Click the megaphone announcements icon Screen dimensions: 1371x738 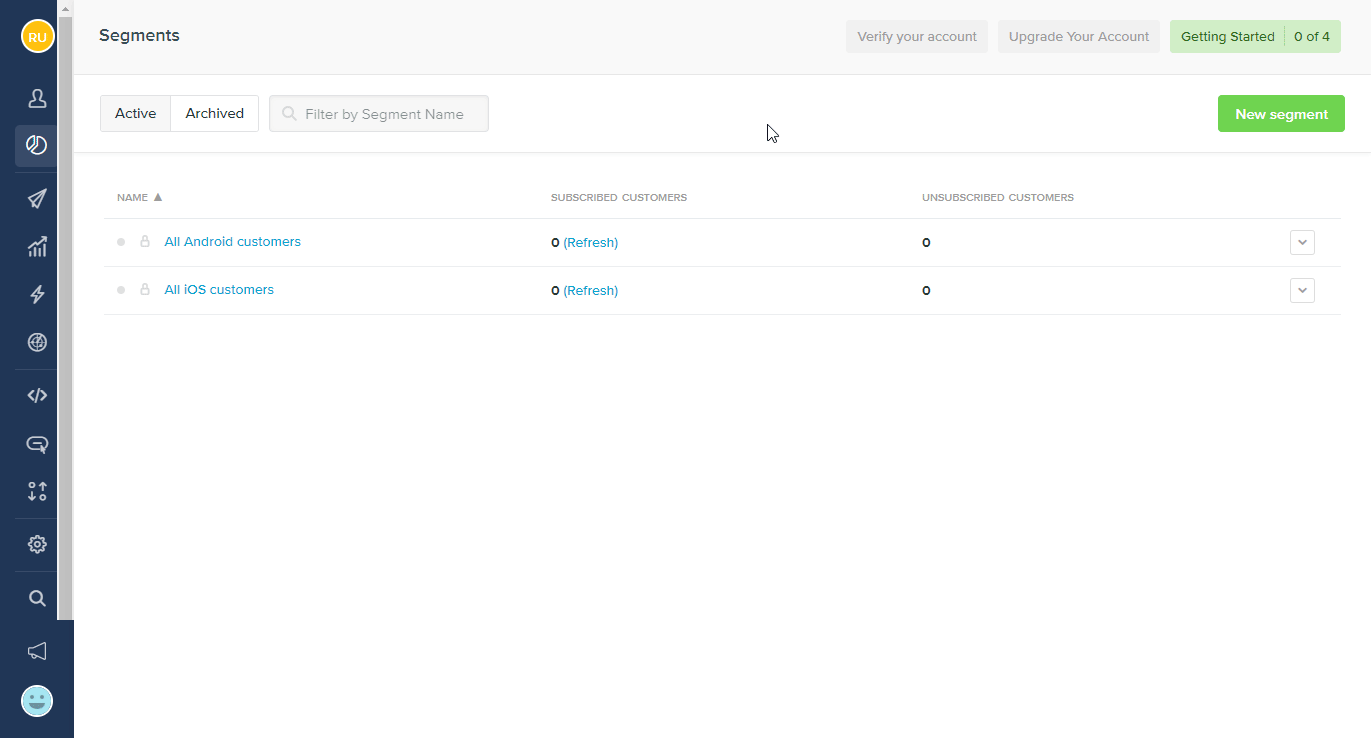[x=37, y=651]
